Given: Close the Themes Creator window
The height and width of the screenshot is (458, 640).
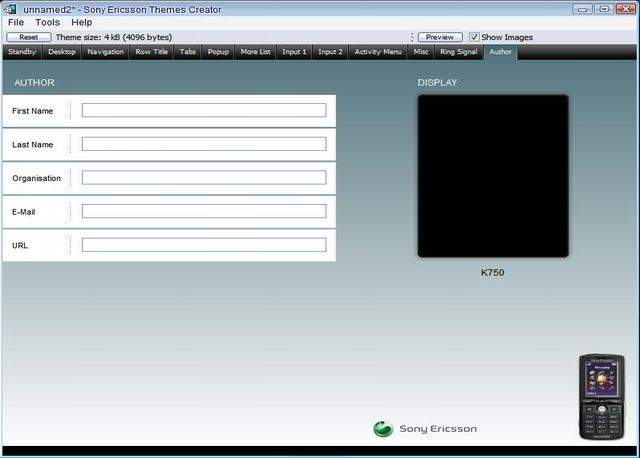Looking at the screenshot, I should point(626,9).
